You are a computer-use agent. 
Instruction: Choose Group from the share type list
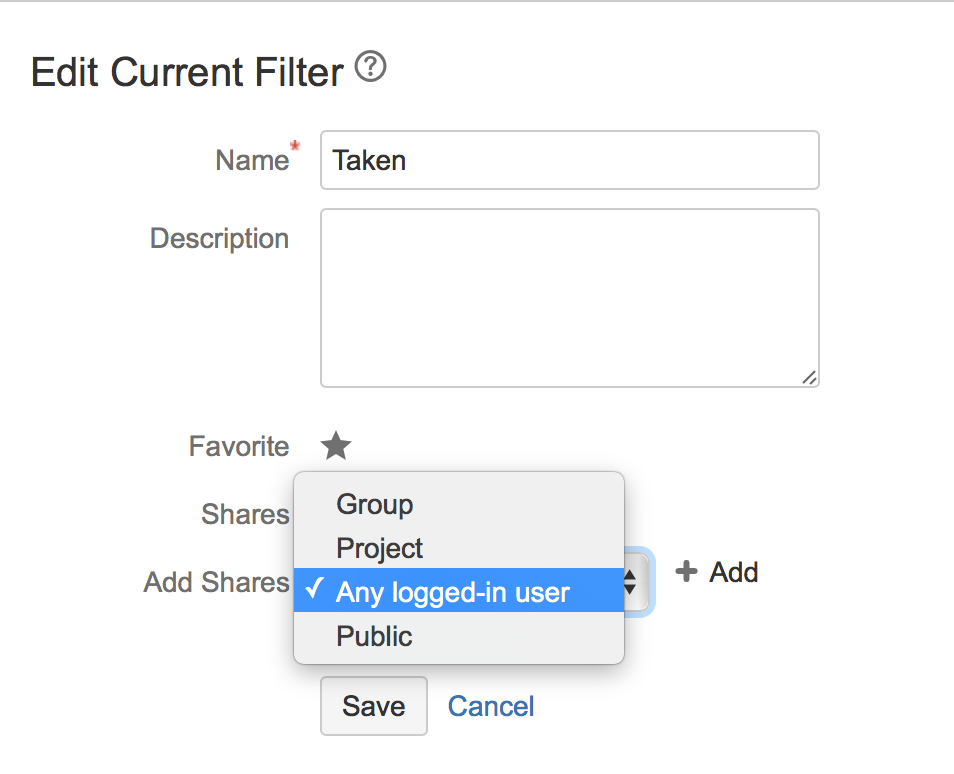(x=375, y=504)
